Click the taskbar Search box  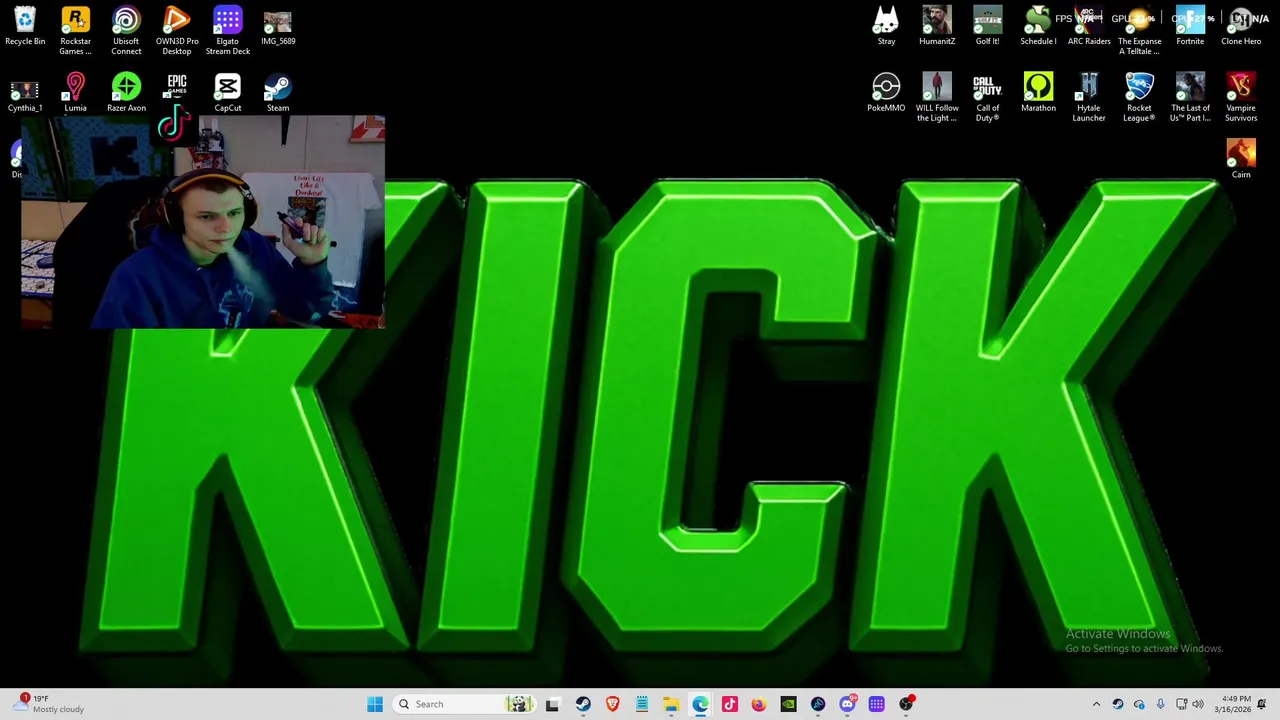(464, 704)
